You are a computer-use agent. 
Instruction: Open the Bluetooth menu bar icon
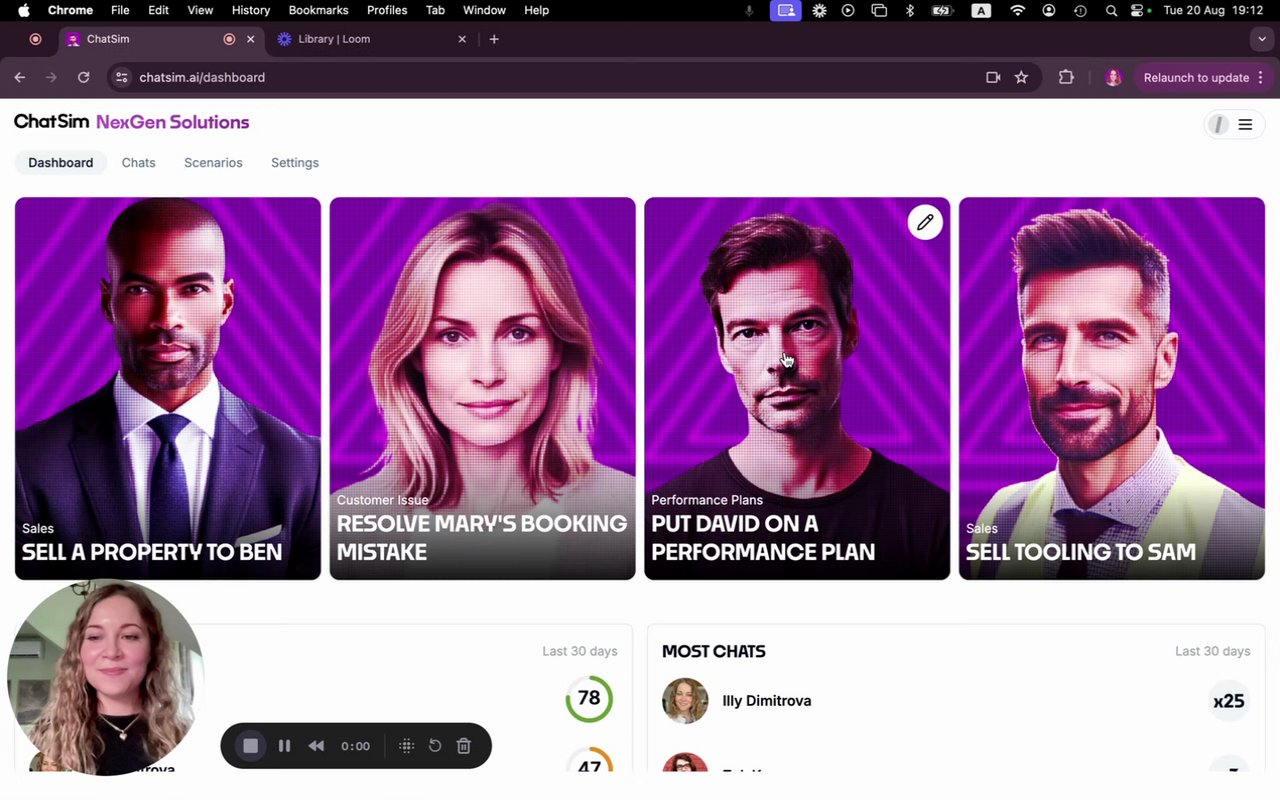[910, 10]
